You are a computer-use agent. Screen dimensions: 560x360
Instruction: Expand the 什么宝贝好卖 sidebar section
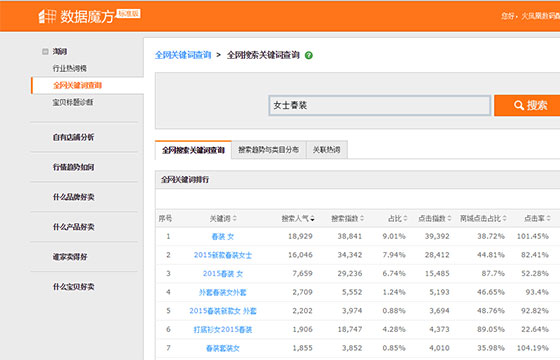73,287
